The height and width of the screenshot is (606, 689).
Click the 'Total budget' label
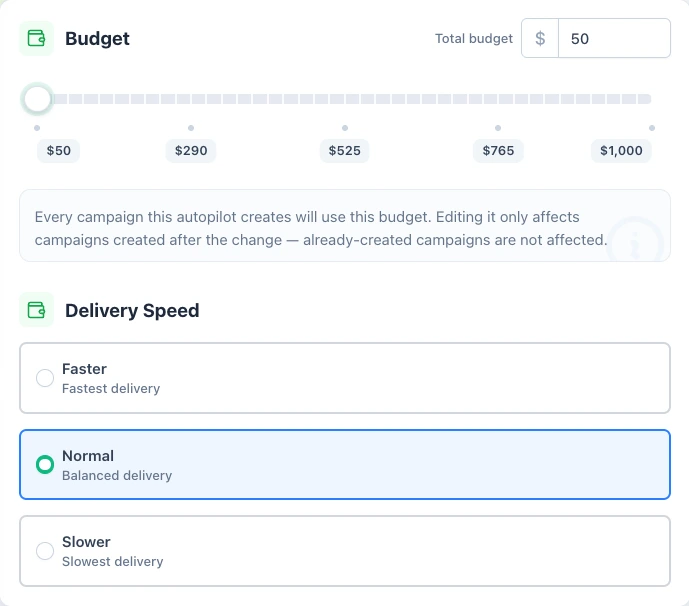click(x=474, y=39)
